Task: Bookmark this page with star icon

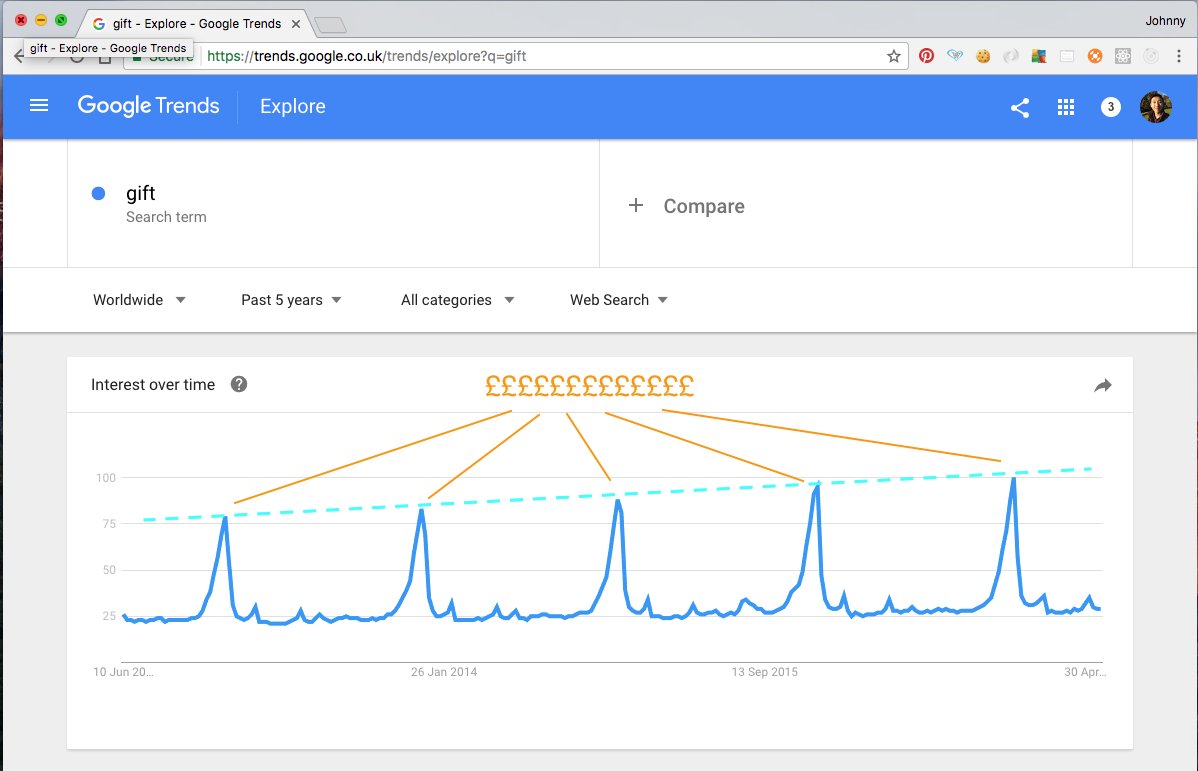Action: point(893,56)
